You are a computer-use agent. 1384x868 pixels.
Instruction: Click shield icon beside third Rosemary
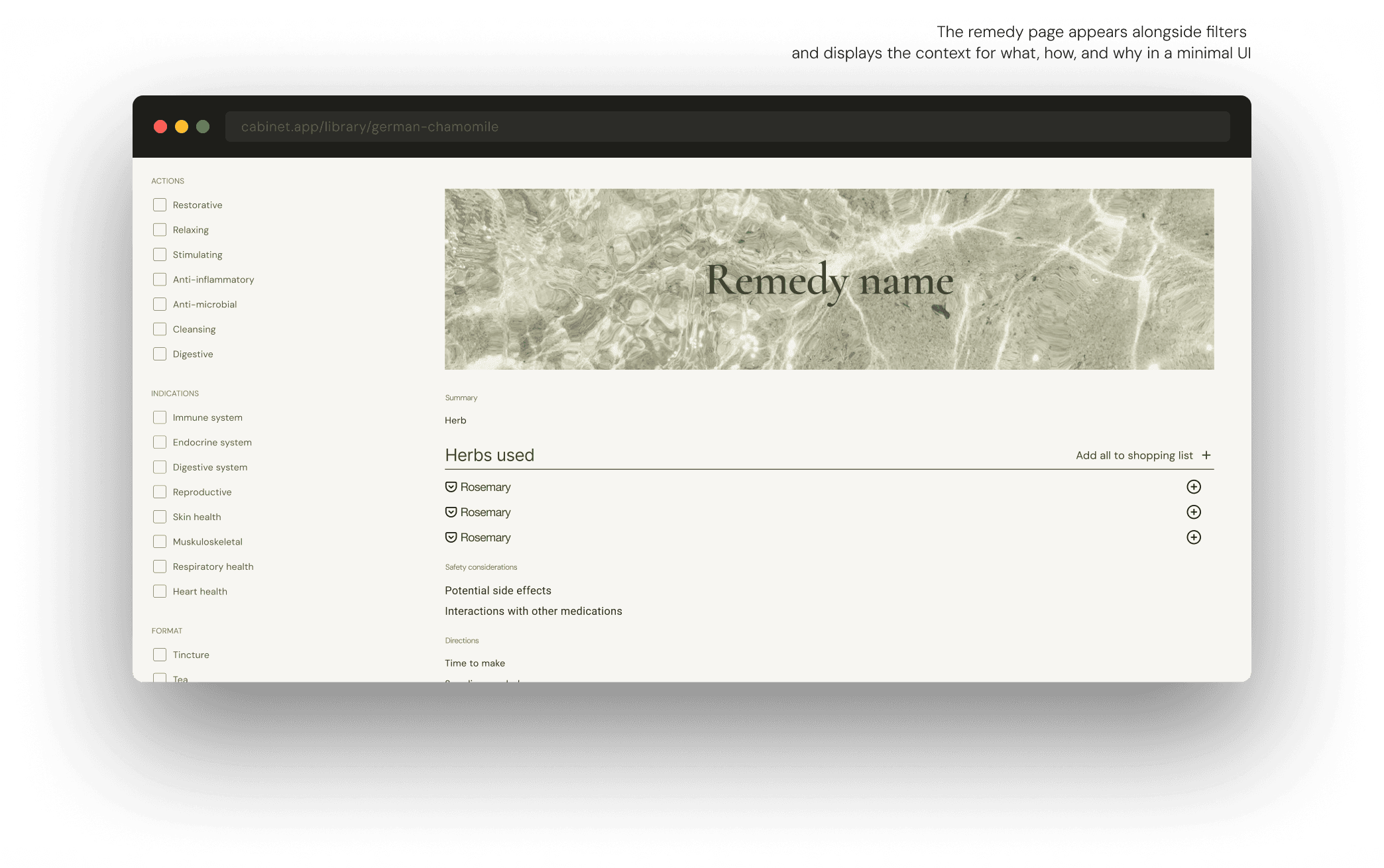point(451,537)
